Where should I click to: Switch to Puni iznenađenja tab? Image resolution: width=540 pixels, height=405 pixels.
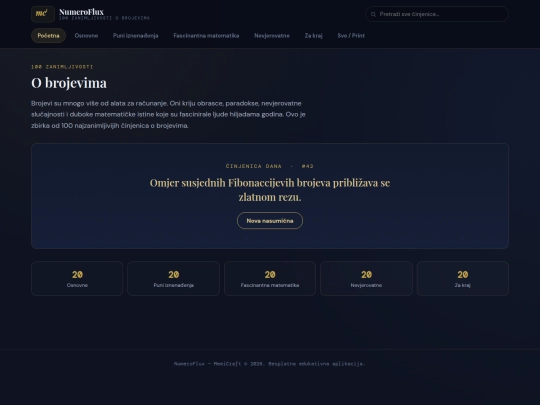[136, 35]
